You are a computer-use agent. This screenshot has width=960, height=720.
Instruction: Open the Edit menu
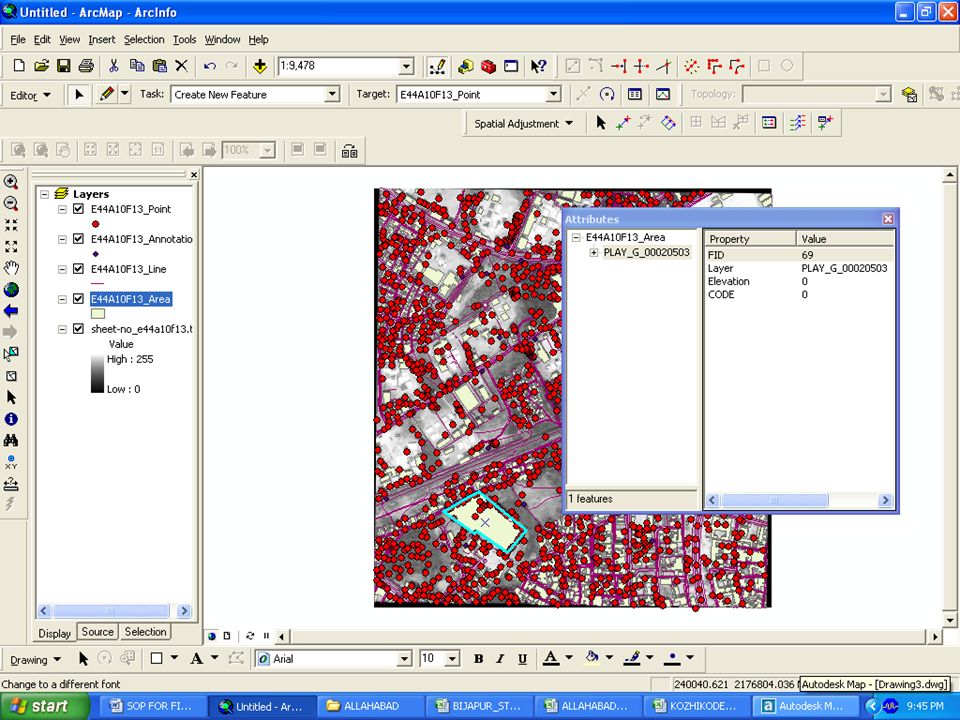pos(42,40)
